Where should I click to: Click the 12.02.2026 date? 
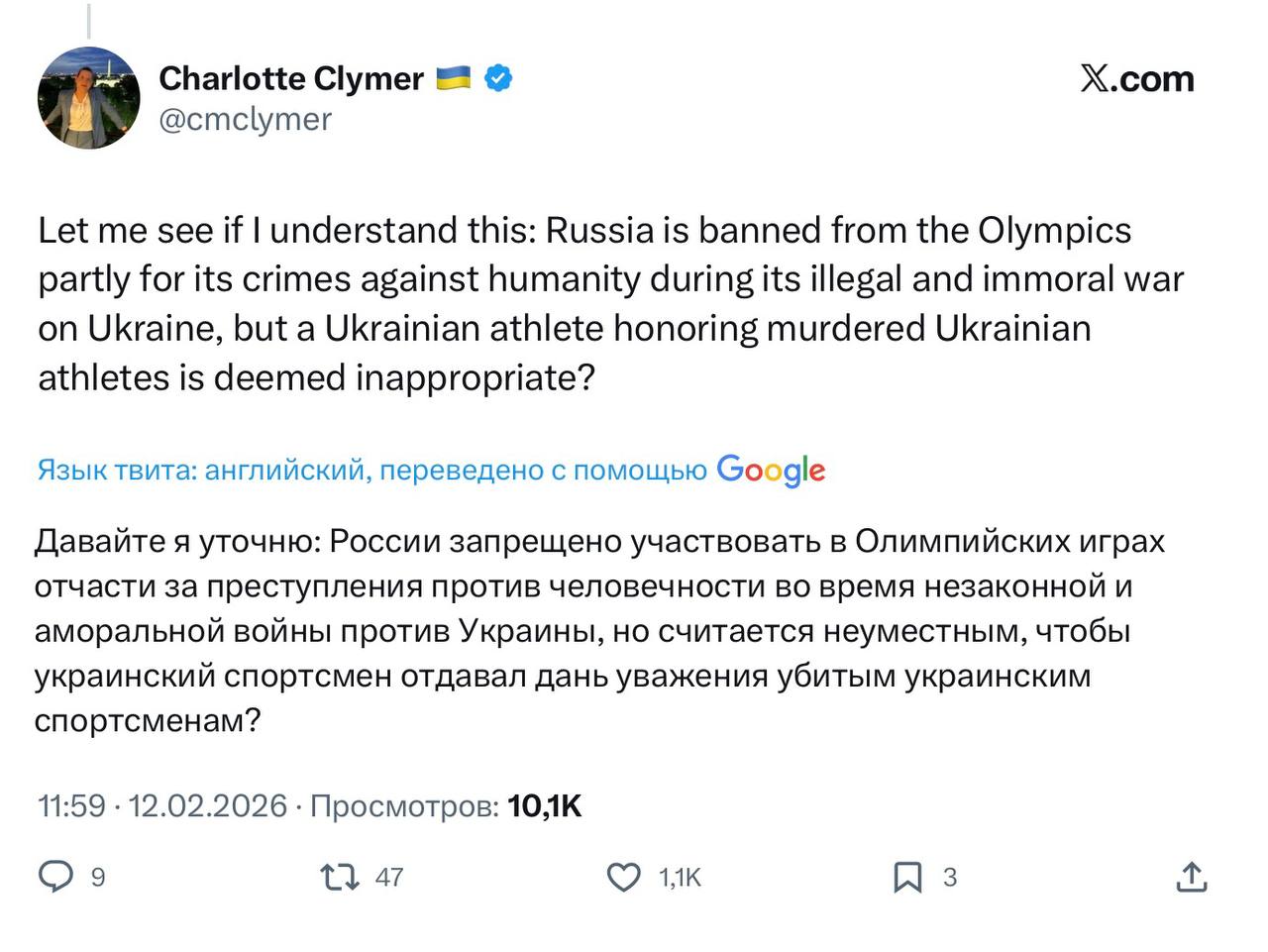(208, 805)
